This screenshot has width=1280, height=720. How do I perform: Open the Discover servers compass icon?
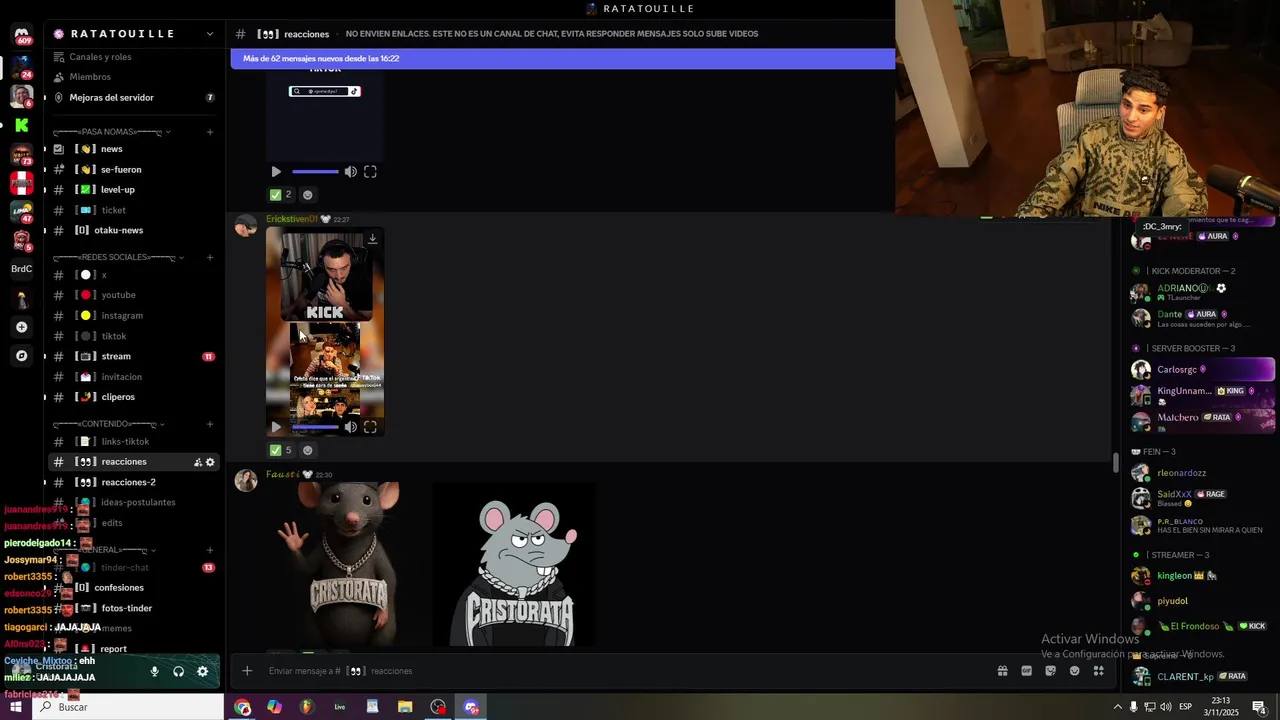click(x=21, y=356)
